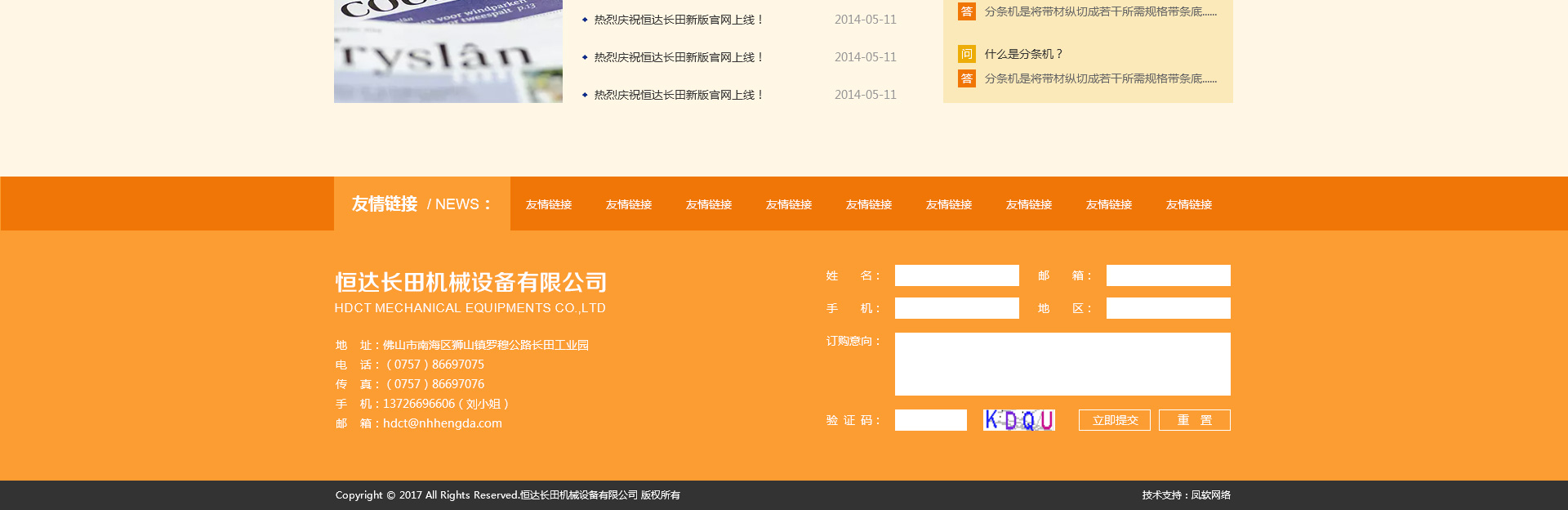Open the newspaper thumbnail image

tap(448, 51)
